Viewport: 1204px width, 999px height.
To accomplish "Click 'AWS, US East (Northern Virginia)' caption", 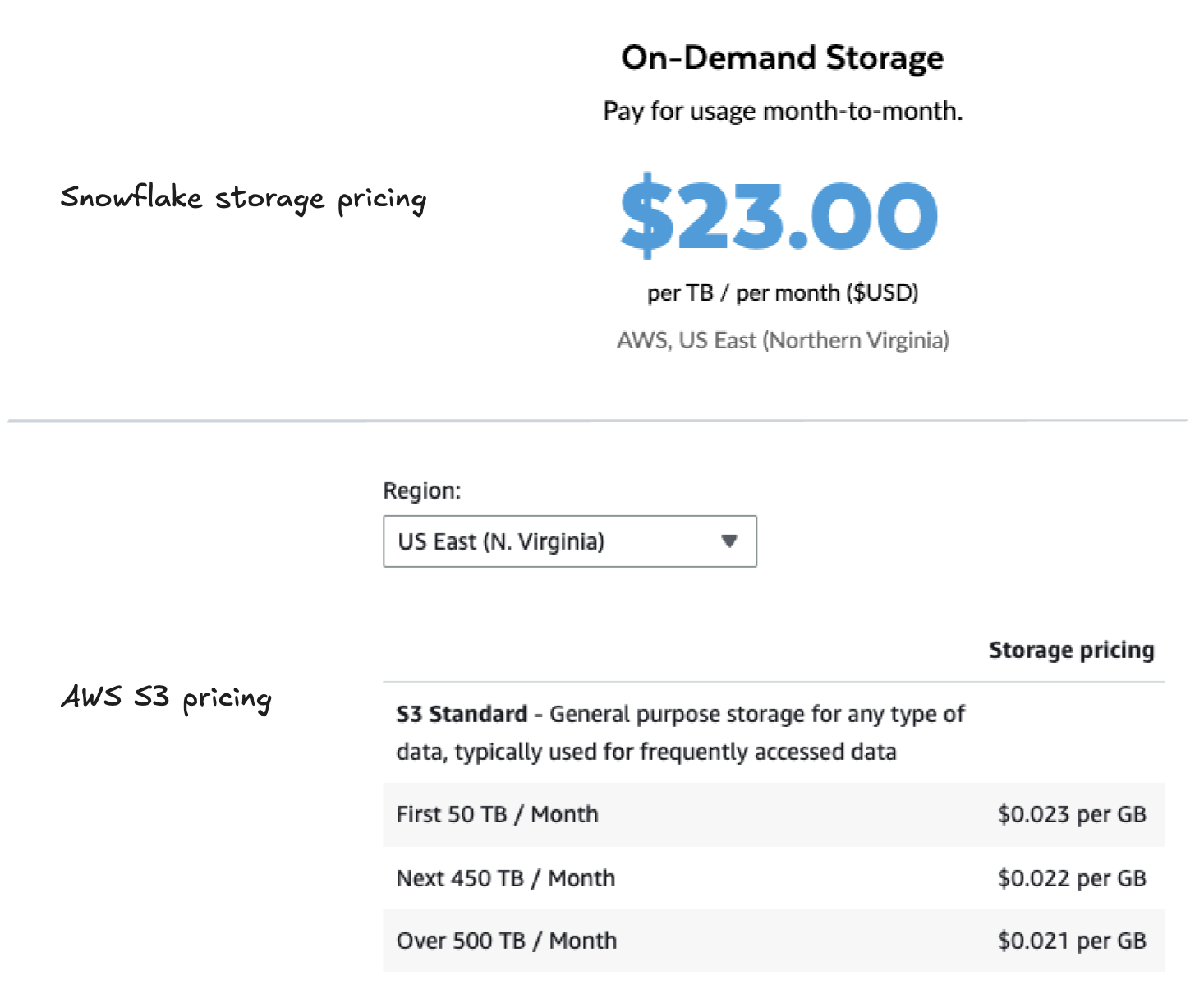I will pyautogui.click(x=783, y=340).
